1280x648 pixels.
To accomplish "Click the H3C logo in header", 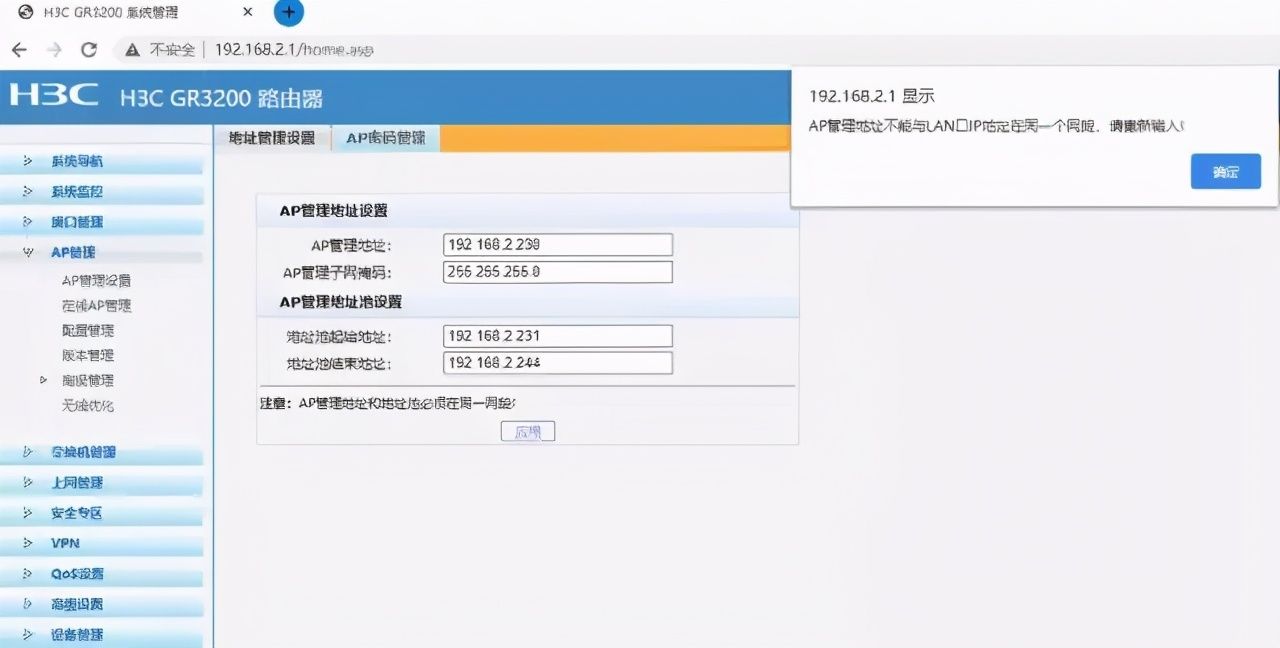I will pyautogui.click(x=54, y=96).
